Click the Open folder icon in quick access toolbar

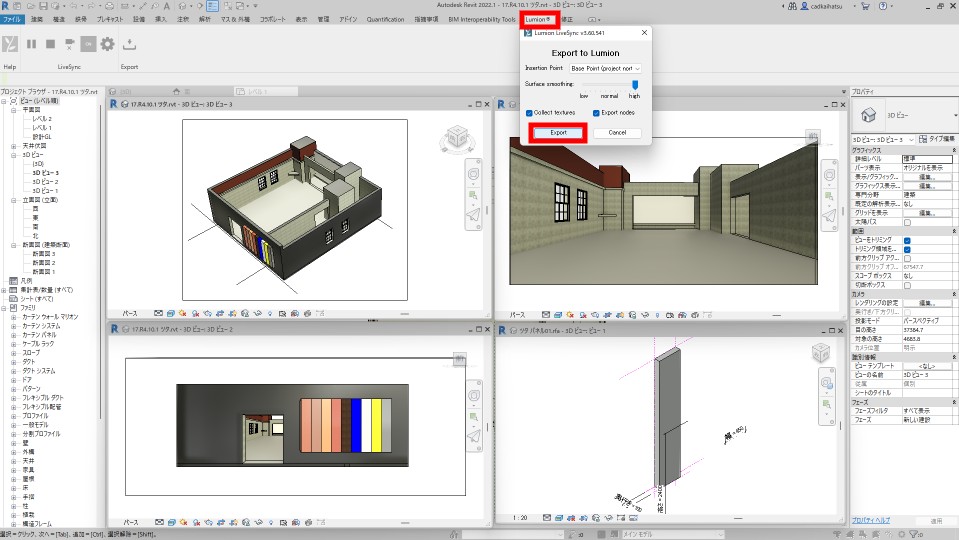pyautogui.click(x=31, y=6)
